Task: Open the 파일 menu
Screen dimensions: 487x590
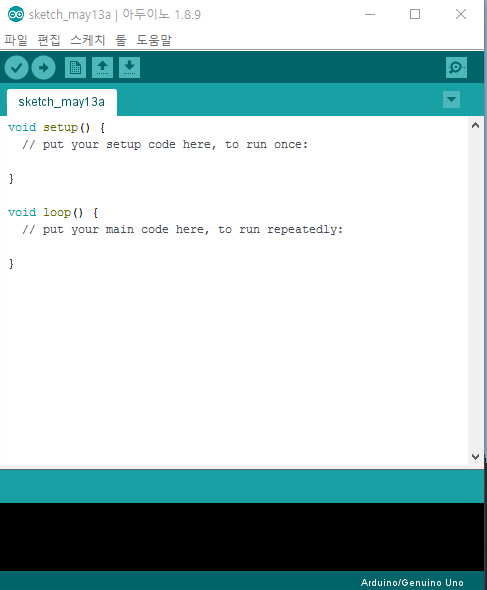Action: pos(16,40)
